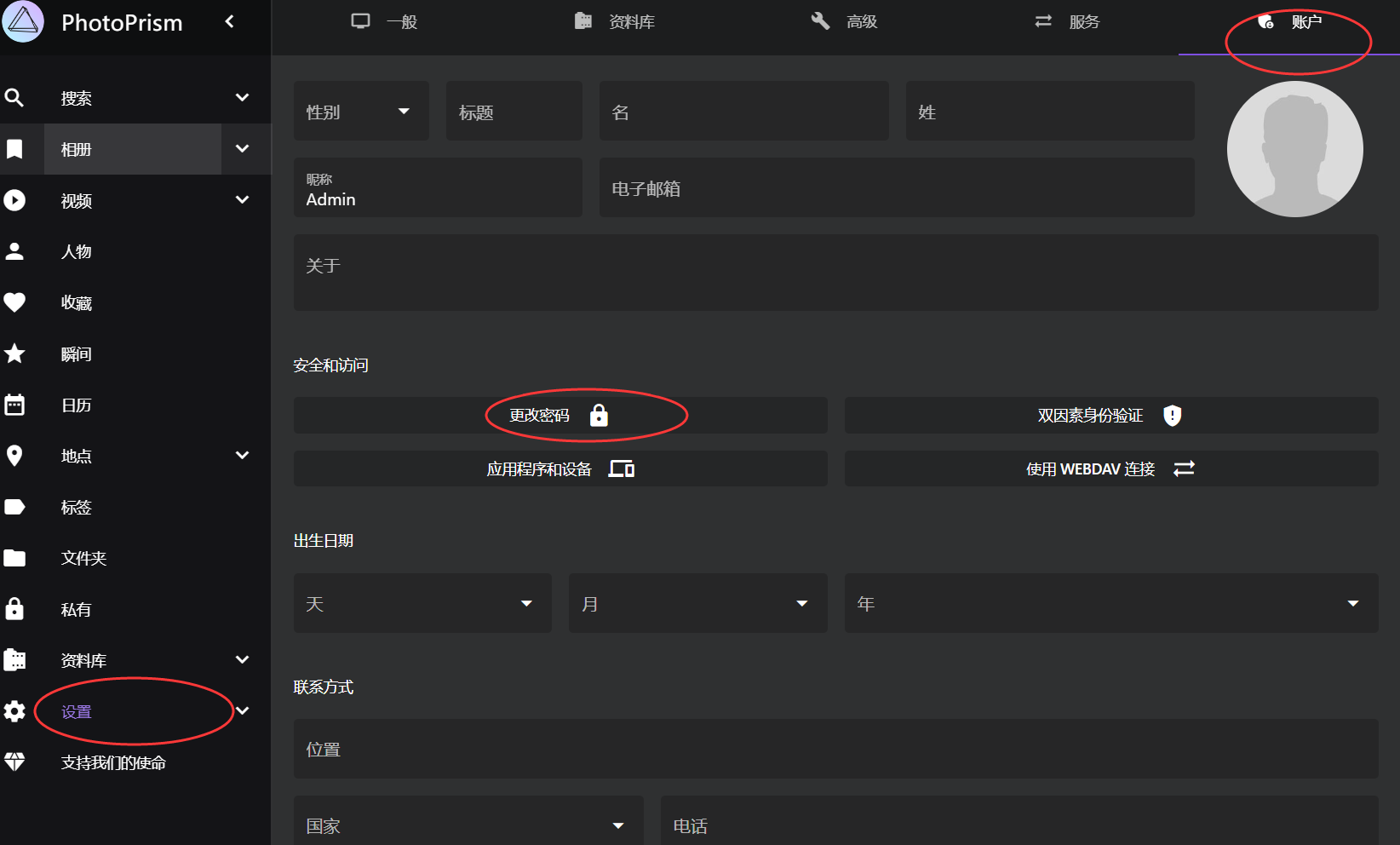
Task: Click the Change Password (更改密码) button
Action: (x=559, y=416)
